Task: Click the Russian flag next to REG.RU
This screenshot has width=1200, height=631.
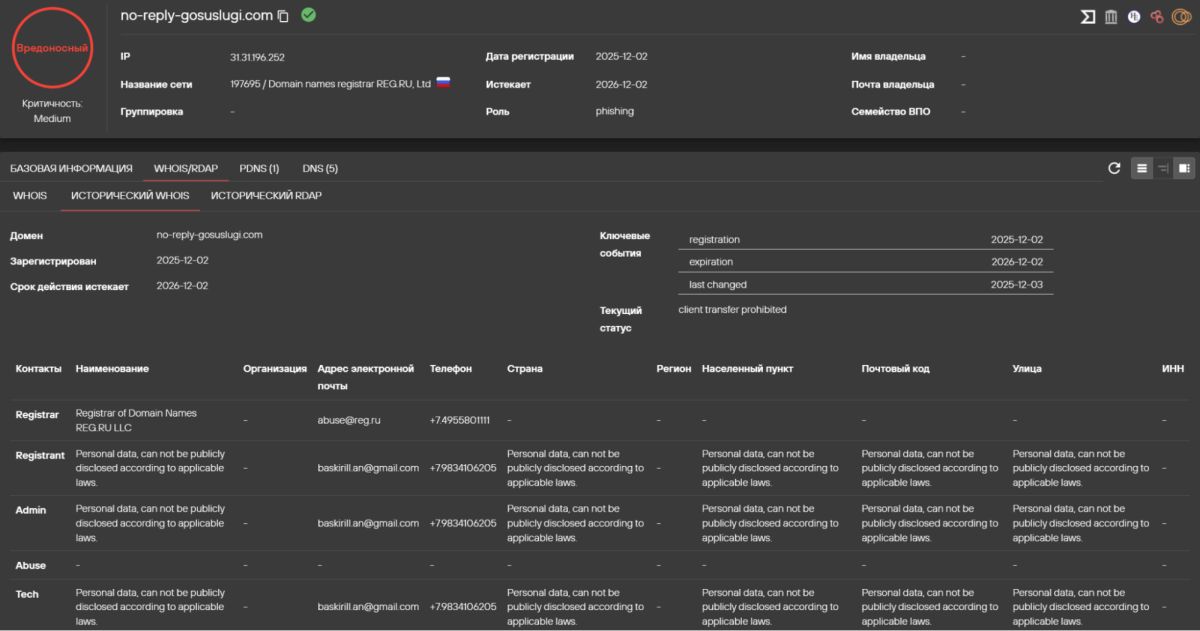Action: tap(443, 83)
